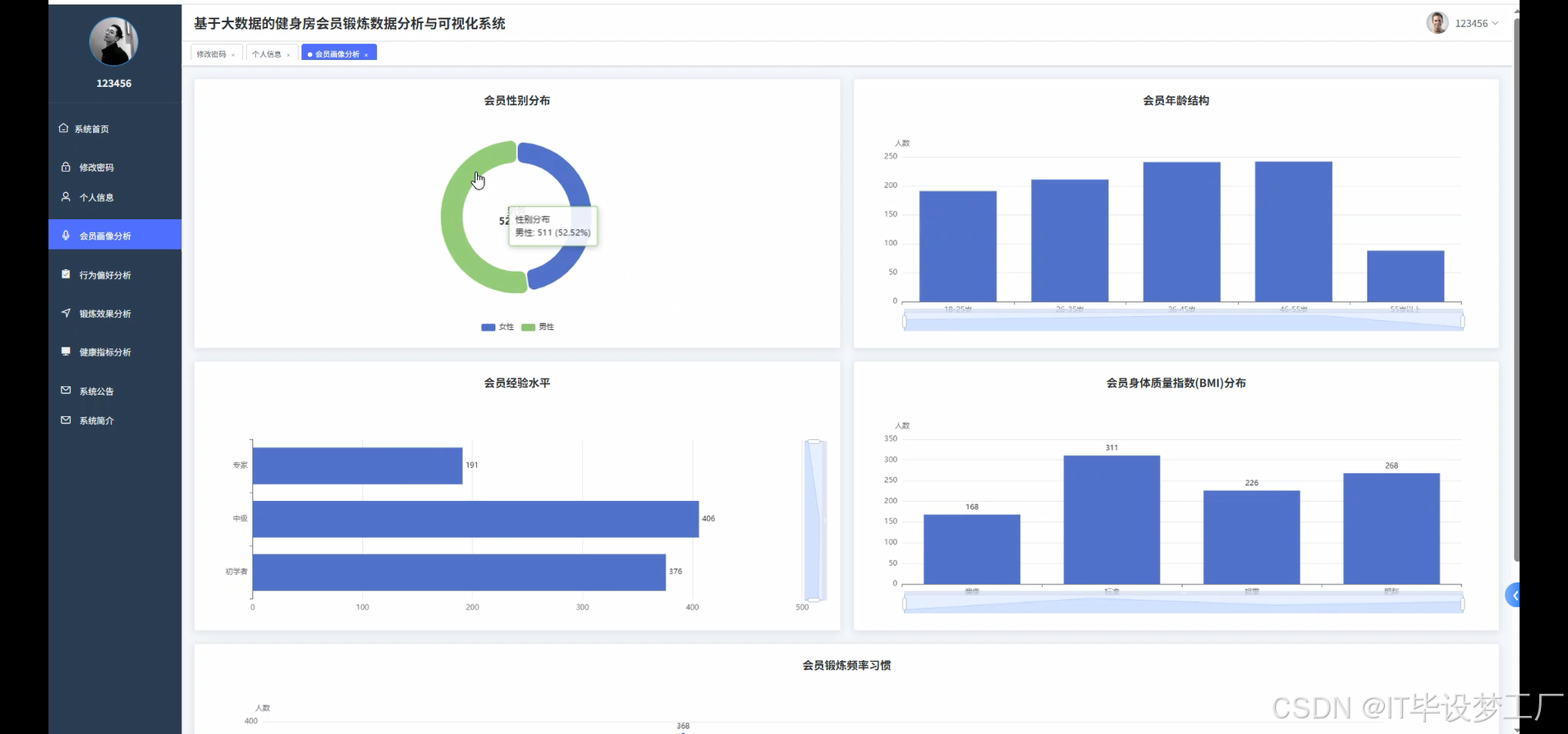The height and width of the screenshot is (734, 1568).
Task: Click the BMI bar labeled 226
Action: pos(1251,537)
